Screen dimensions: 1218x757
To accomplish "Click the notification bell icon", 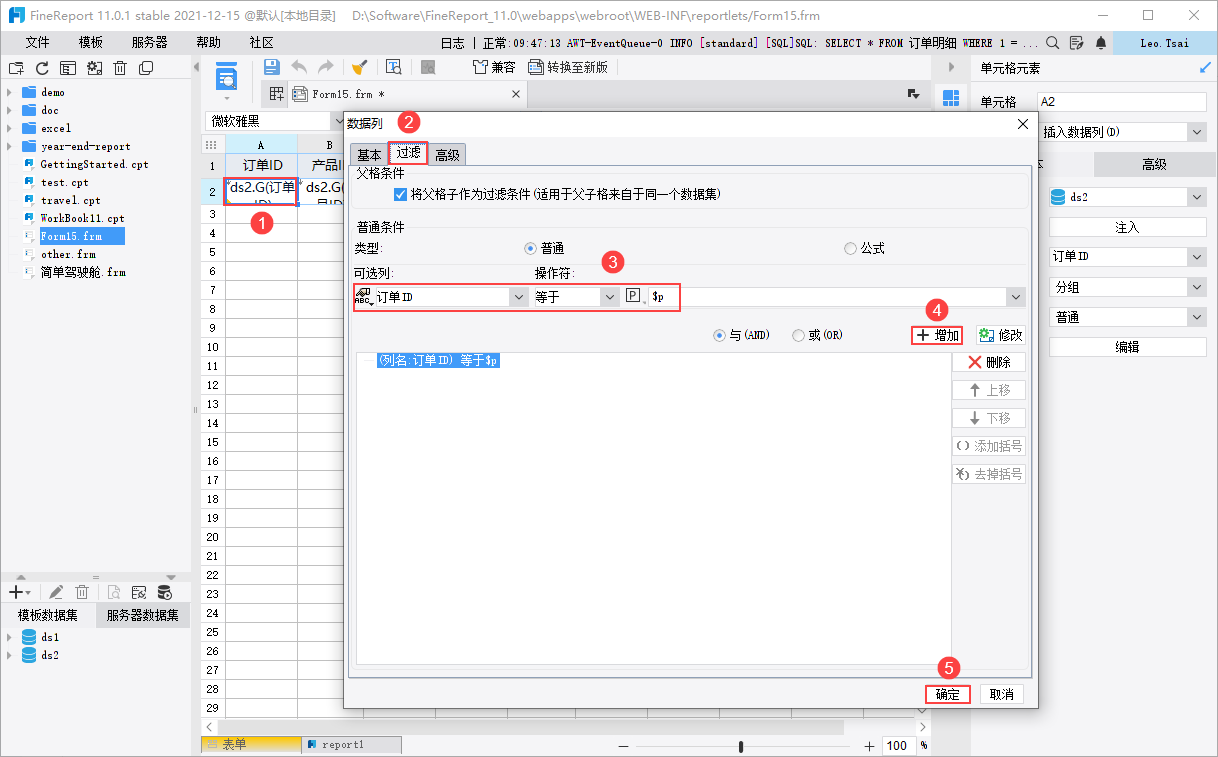I will tap(1101, 43).
